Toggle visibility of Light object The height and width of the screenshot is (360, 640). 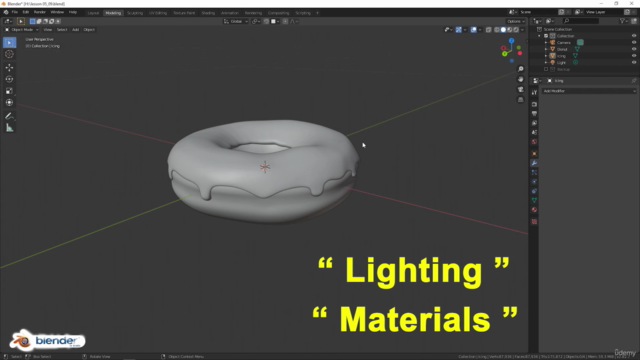[634, 62]
